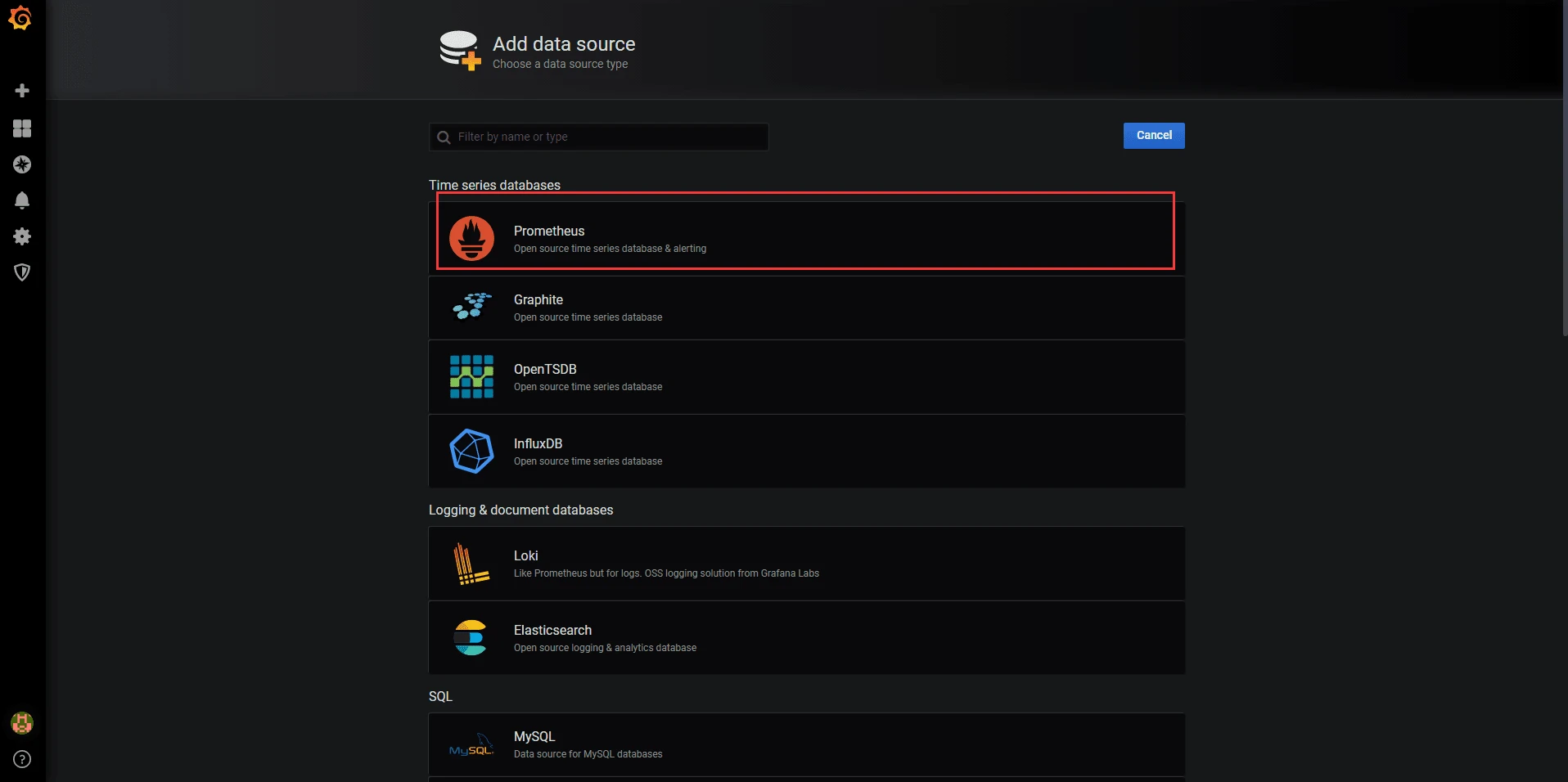The height and width of the screenshot is (782, 1568).
Task: Click the Grafana logo home icon
Action: pos(20,18)
